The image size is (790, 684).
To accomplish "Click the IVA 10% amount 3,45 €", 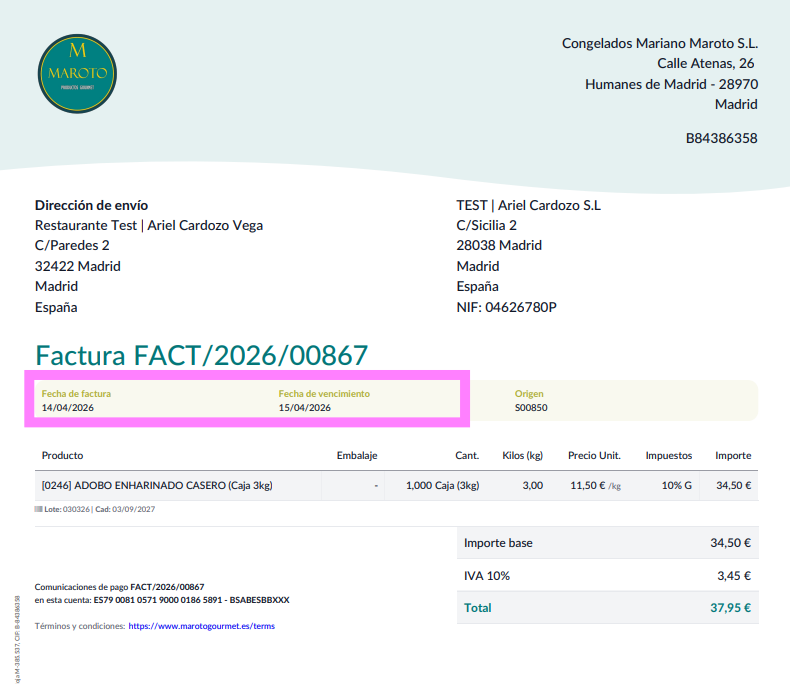I will click(x=734, y=575).
